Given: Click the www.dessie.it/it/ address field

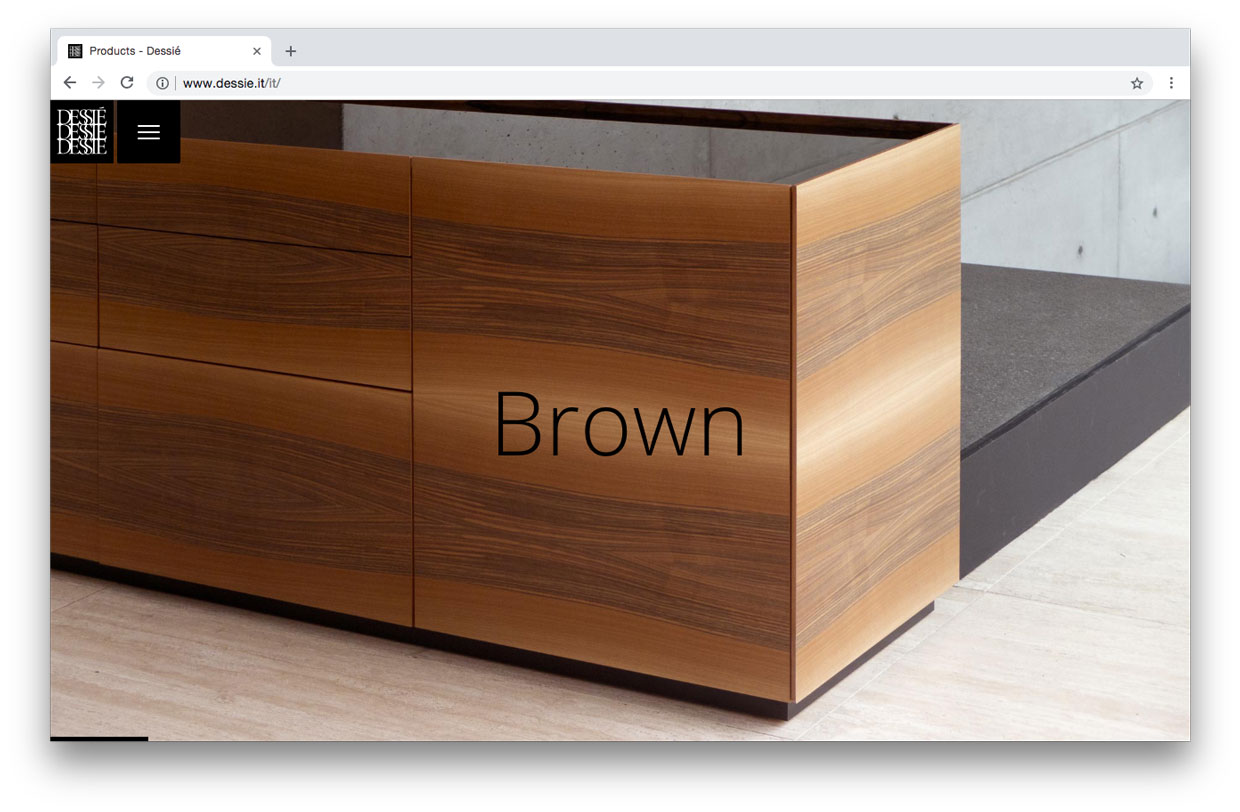Looking at the screenshot, I should [x=650, y=83].
